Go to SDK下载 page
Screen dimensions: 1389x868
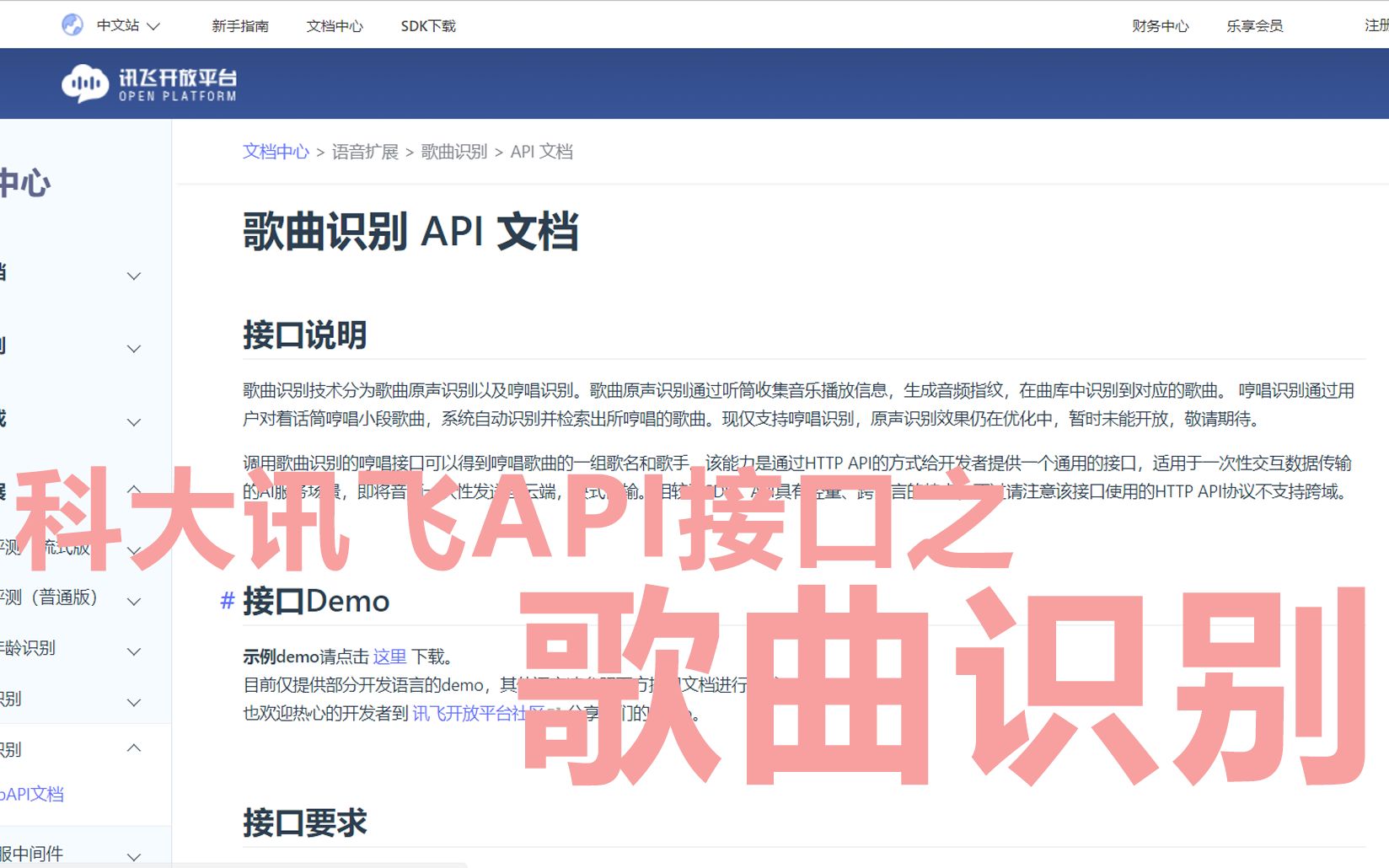pos(428,26)
